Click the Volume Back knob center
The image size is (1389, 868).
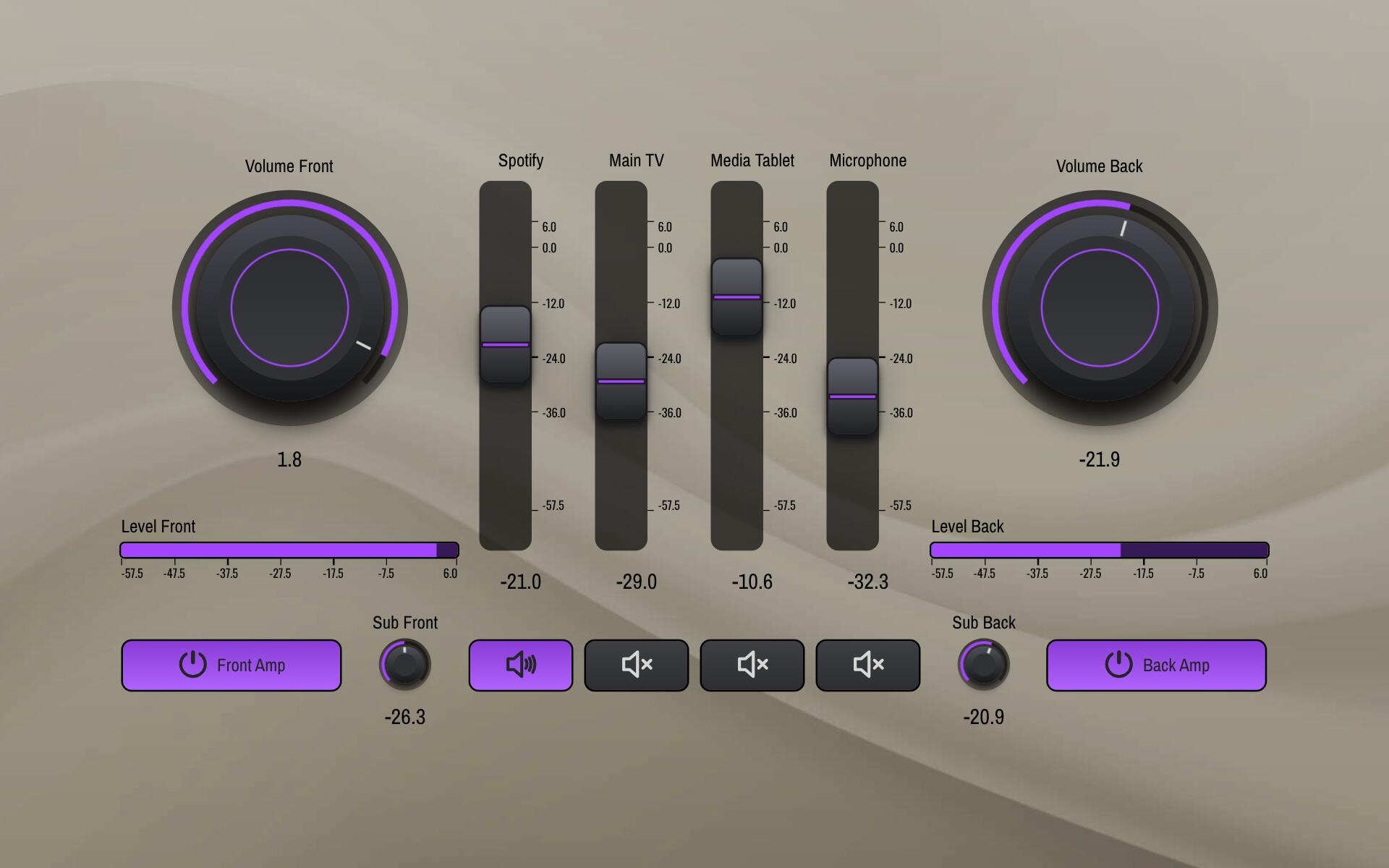point(1100,308)
